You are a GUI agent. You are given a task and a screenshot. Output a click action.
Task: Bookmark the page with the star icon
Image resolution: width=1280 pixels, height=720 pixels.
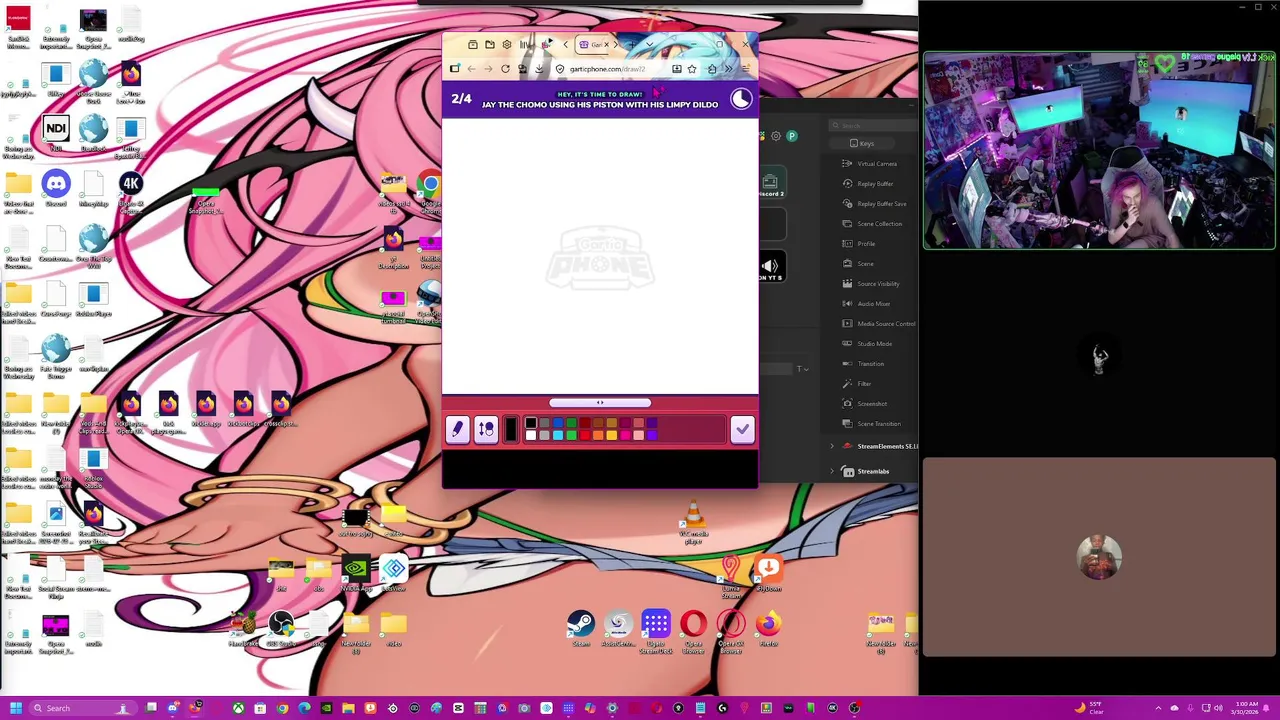[692, 69]
